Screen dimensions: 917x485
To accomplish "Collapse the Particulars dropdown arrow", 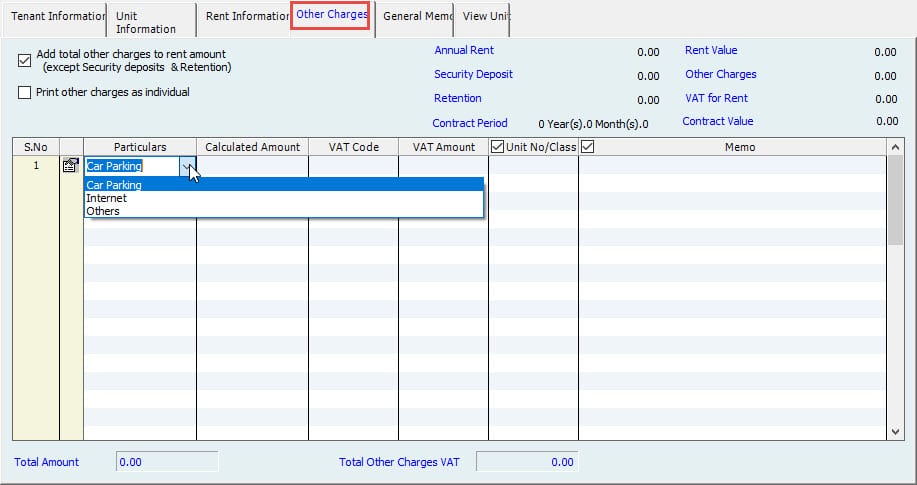I will (x=187, y=167).
